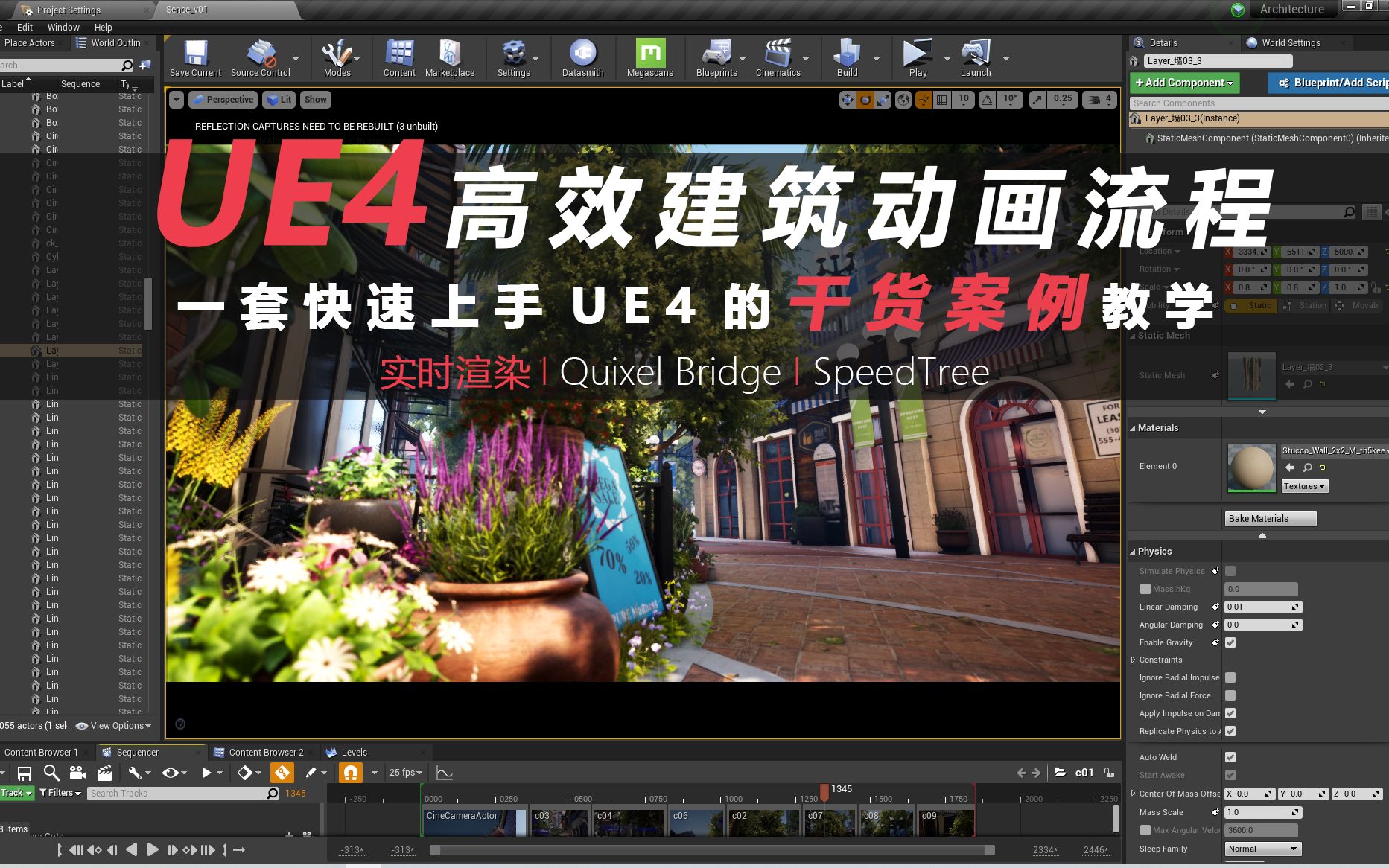Click the Sequencer playhead marker at 1345

coord(824,791)
